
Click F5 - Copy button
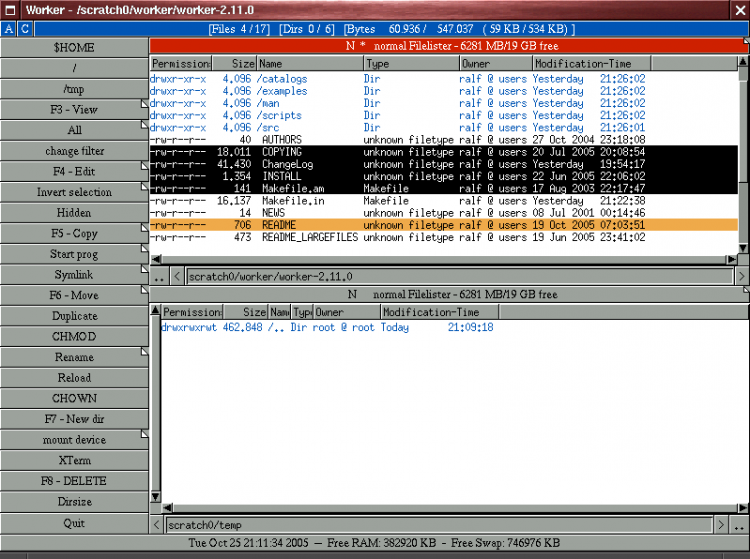coord(74,233)
